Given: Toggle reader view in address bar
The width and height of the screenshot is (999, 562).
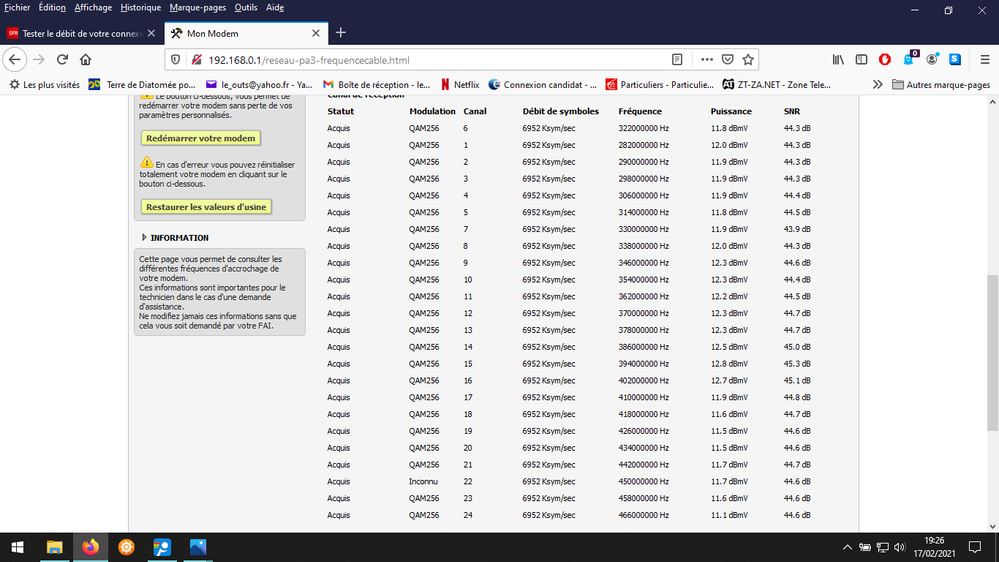Looking at the screenshot, I should pyautogui.click(x=678, y=59).
